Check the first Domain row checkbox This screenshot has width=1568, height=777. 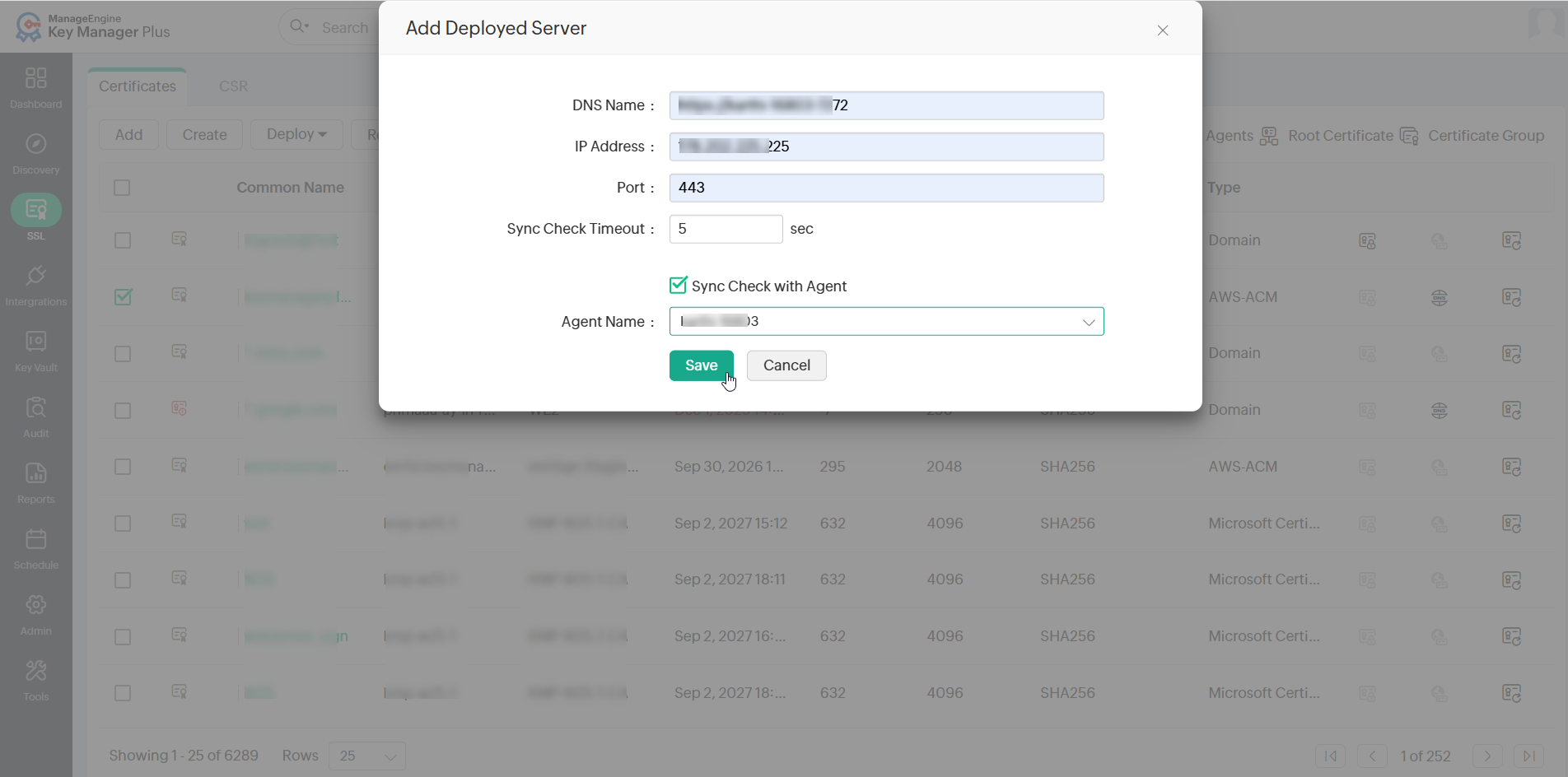click(123, 240)
